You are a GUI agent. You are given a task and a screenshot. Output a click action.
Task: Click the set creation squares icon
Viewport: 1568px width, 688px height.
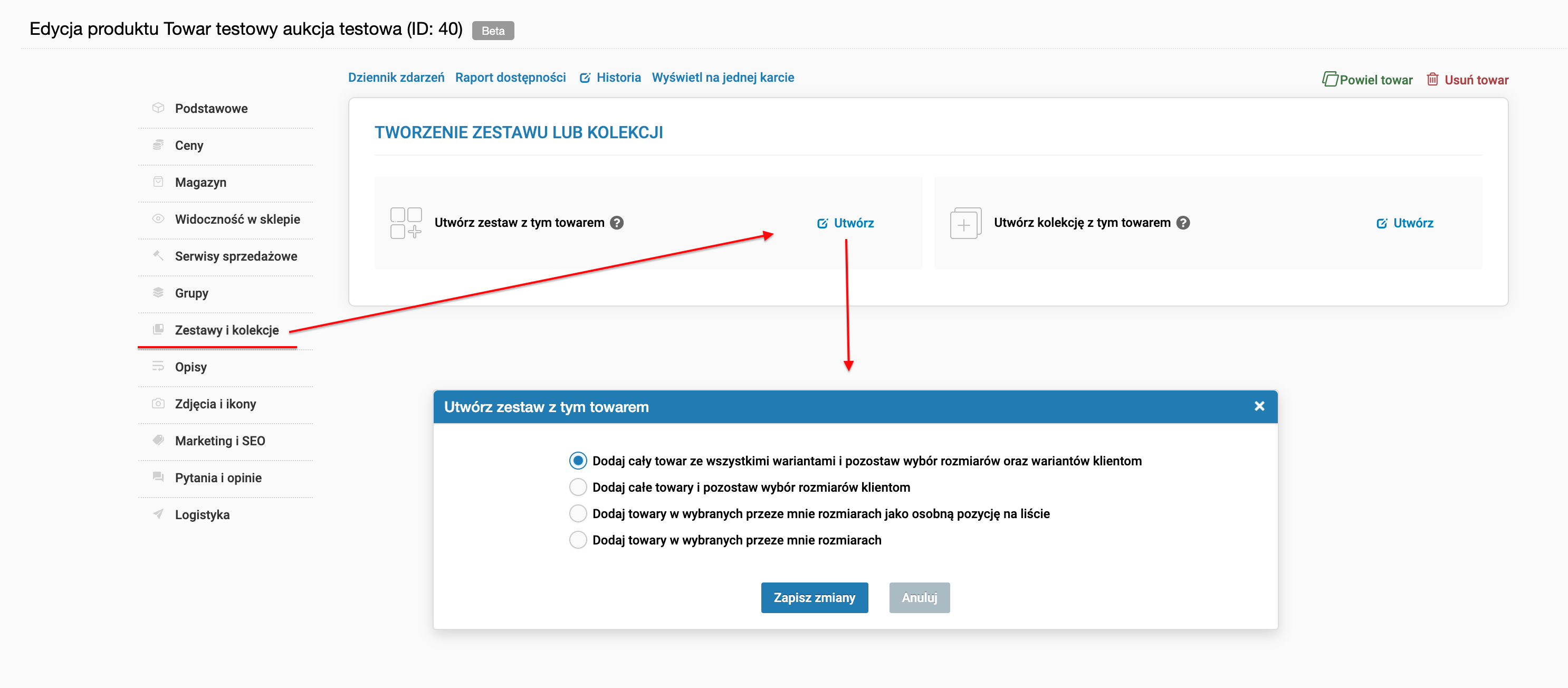tap(405, 223)
